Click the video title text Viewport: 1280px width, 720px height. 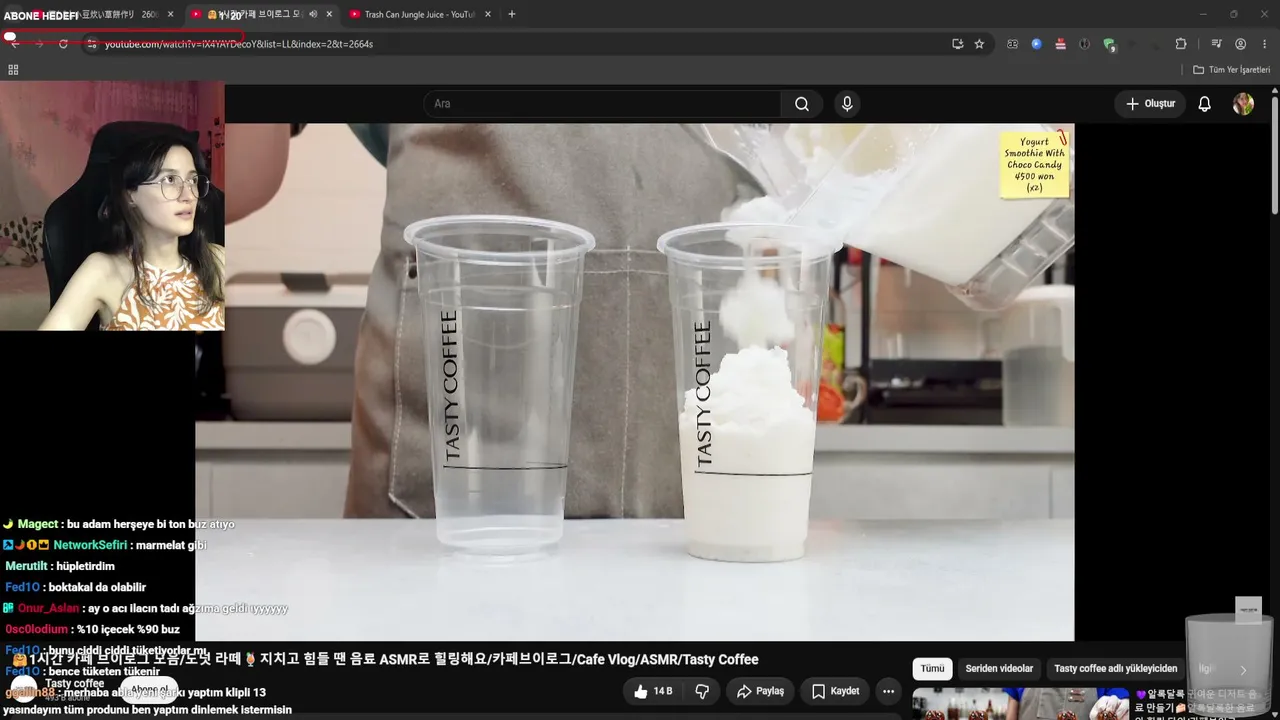(x=394, y=660)
